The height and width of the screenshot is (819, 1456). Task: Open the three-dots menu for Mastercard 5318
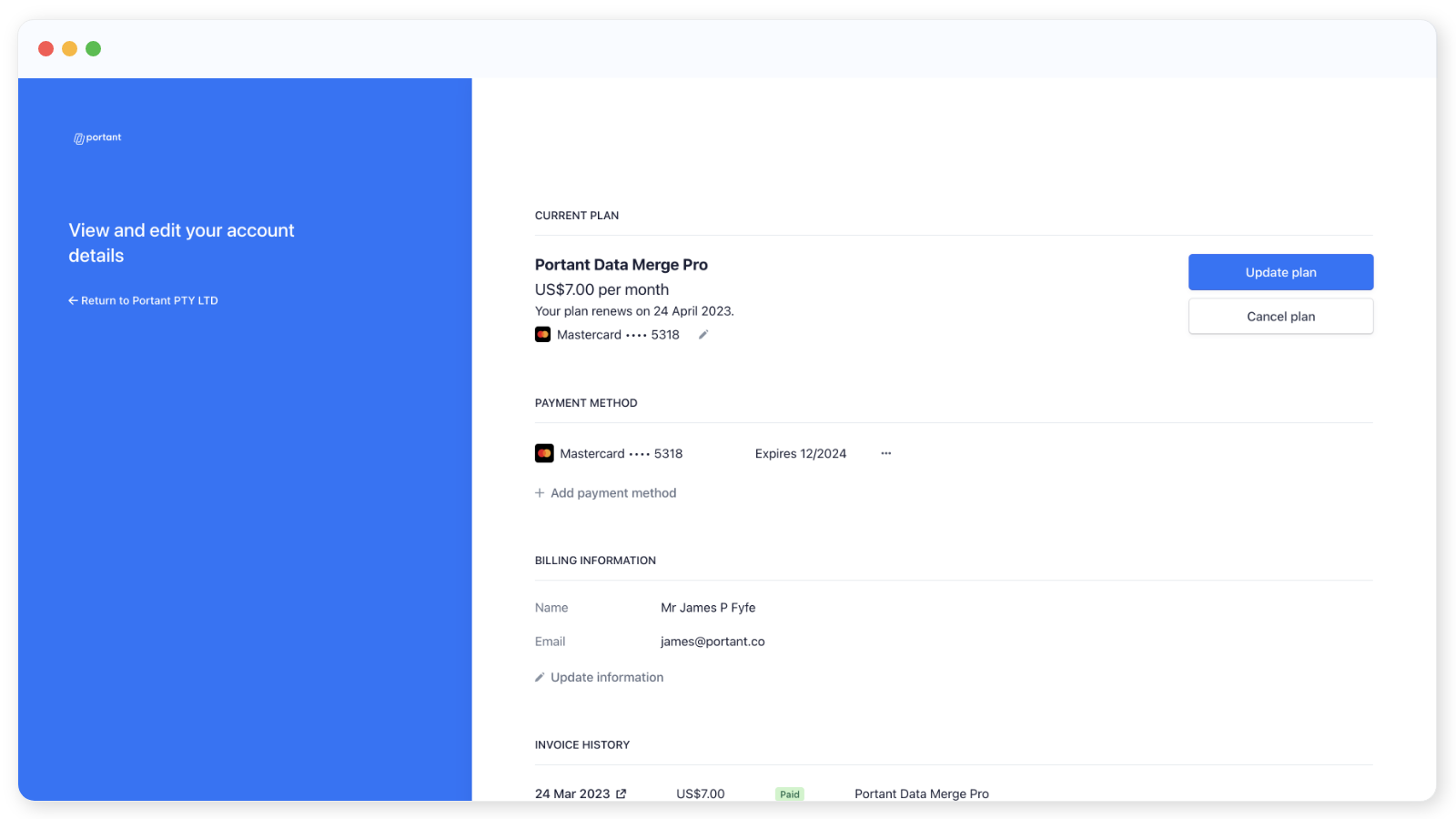(x=885, y=453)
